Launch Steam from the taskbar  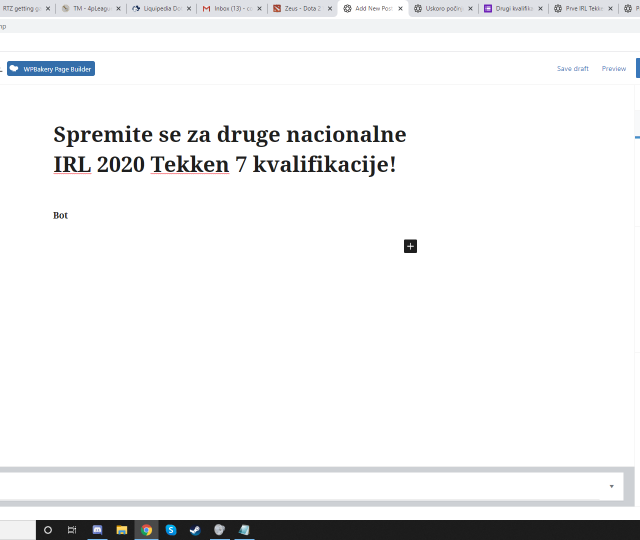195,530
